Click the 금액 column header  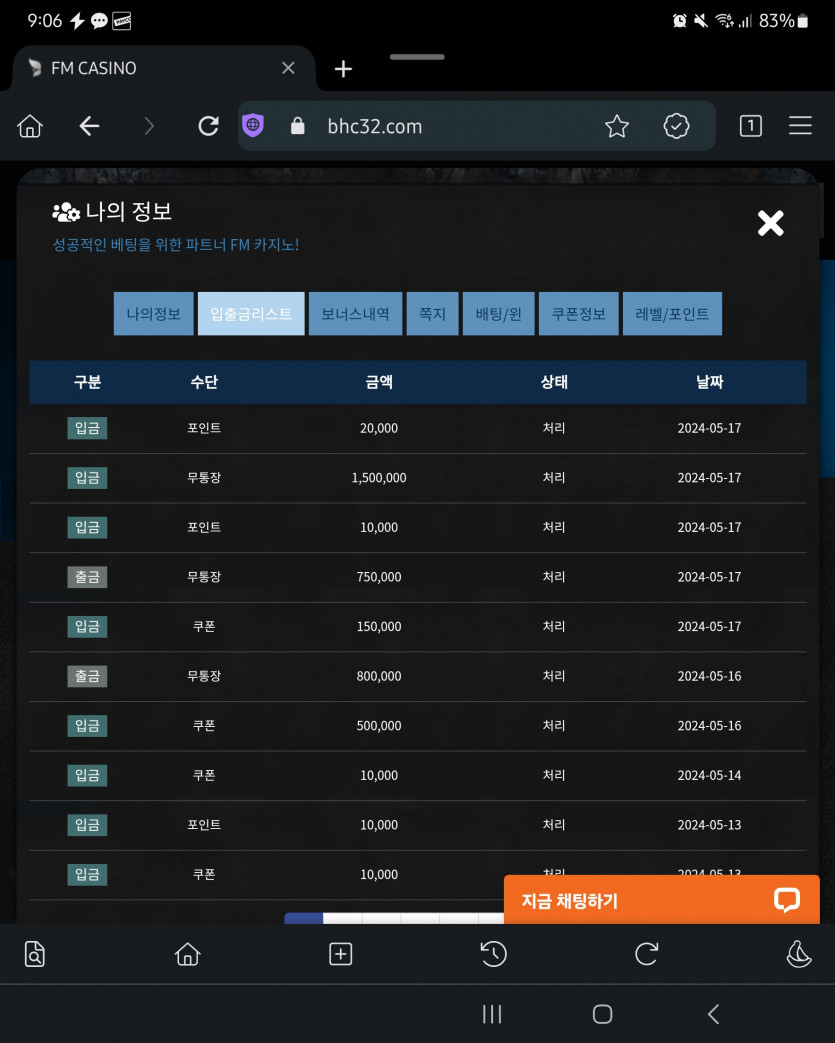pyautogui.click(x=379, y=382)
